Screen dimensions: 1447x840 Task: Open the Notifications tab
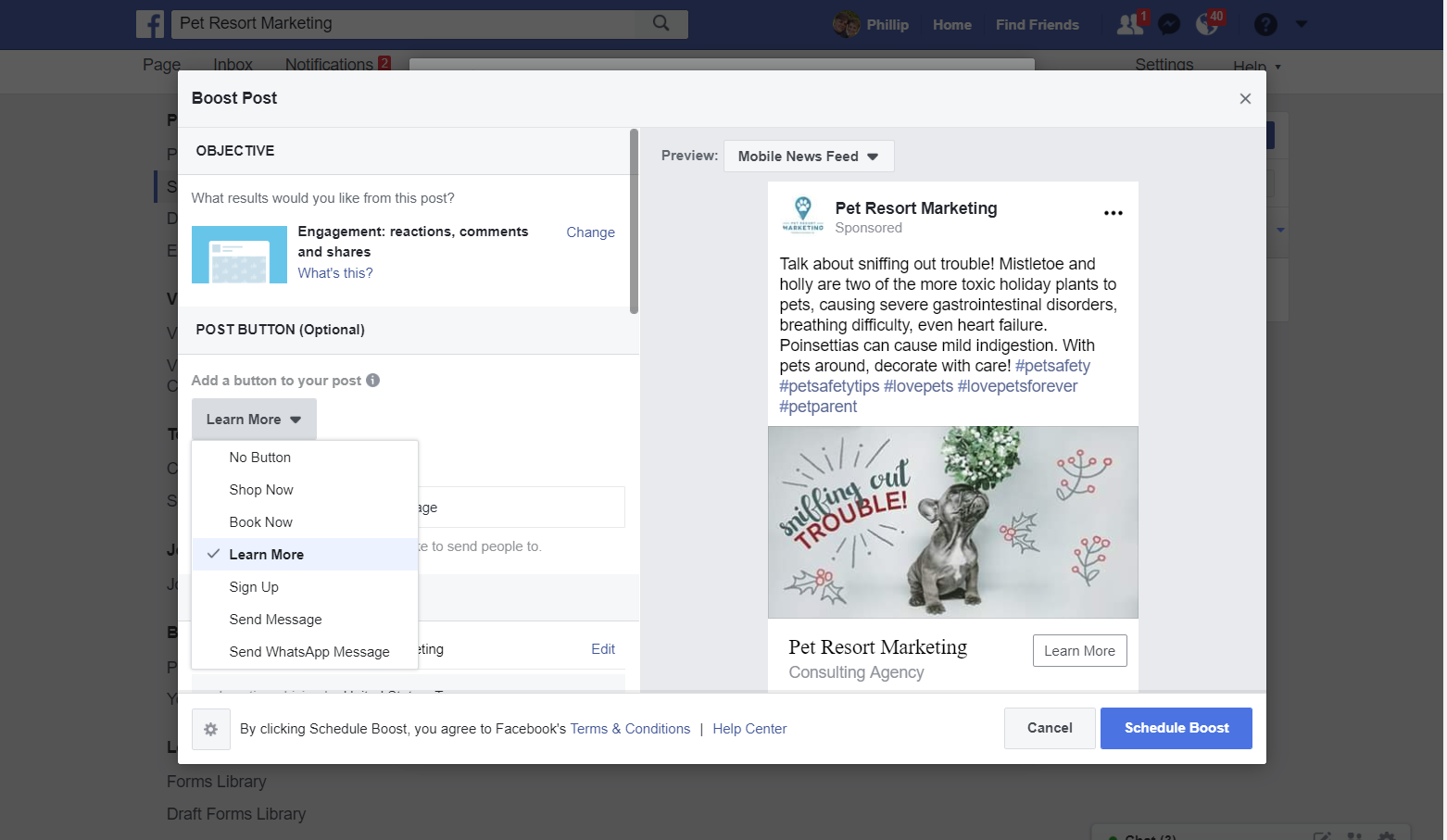click(x=329, y=64)
